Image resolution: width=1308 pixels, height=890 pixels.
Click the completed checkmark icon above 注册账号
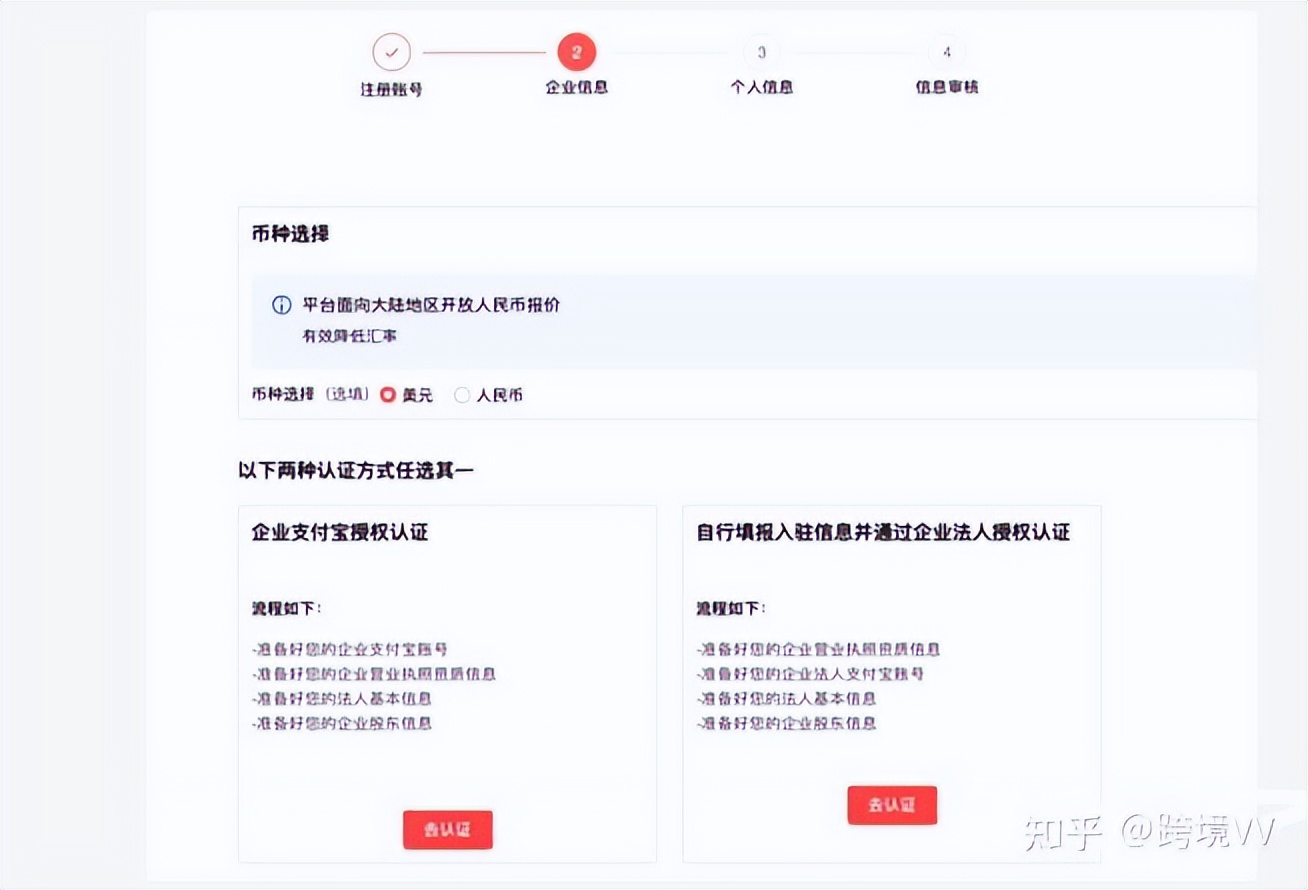(x=392, y=51)
